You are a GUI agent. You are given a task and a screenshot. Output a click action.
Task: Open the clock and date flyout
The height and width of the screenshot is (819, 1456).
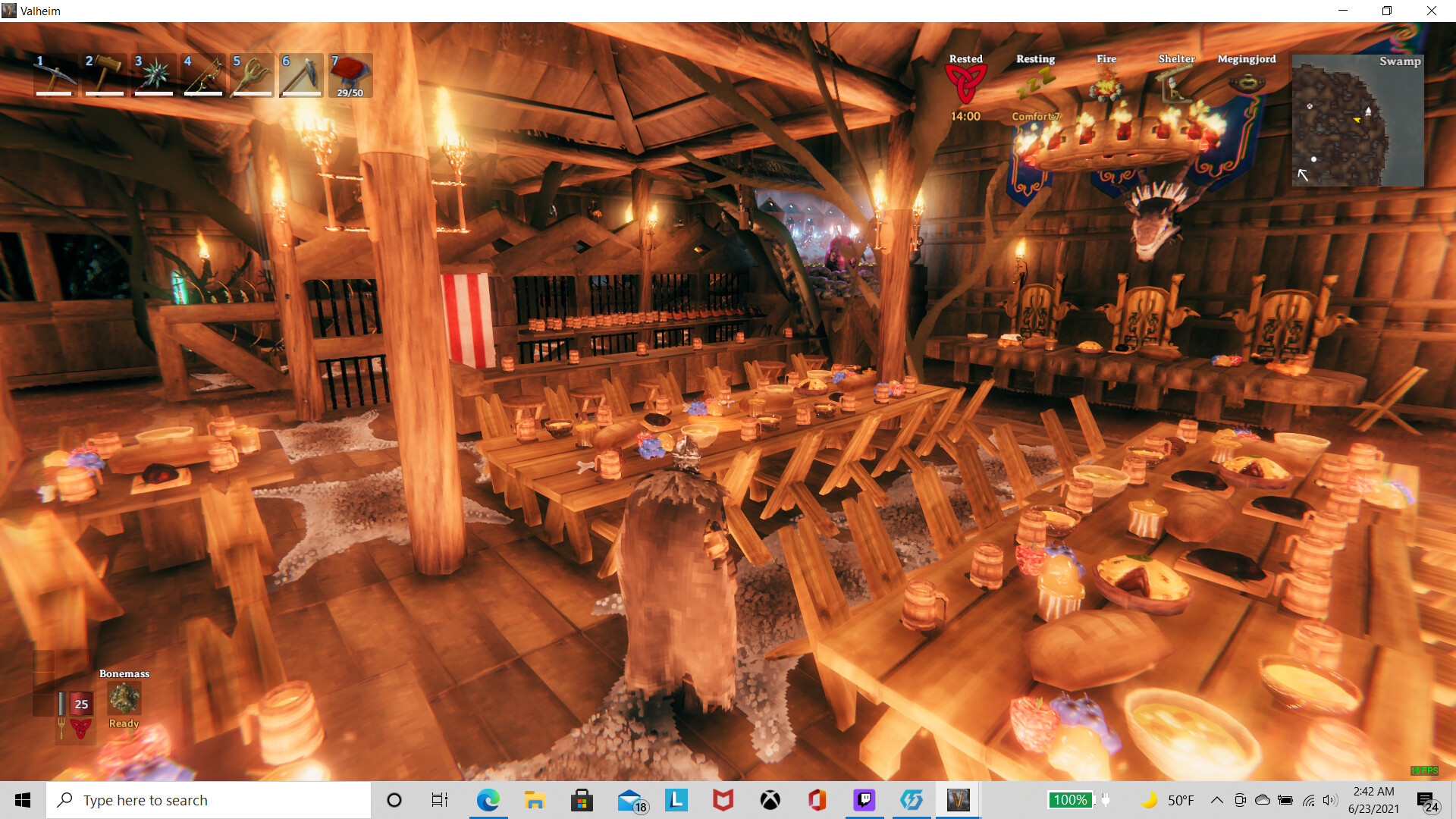coord(1373,800)
